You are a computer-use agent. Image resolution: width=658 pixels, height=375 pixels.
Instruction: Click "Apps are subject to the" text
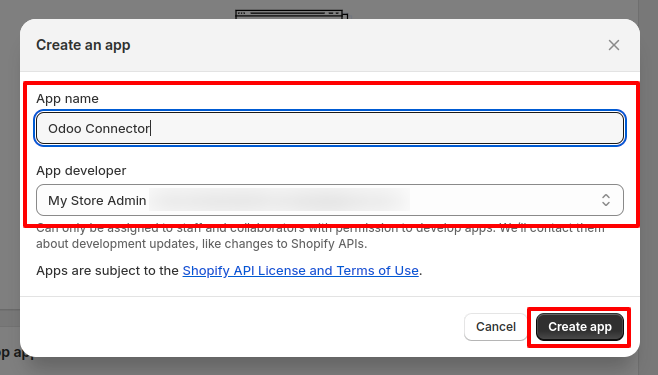click(107, 271)
